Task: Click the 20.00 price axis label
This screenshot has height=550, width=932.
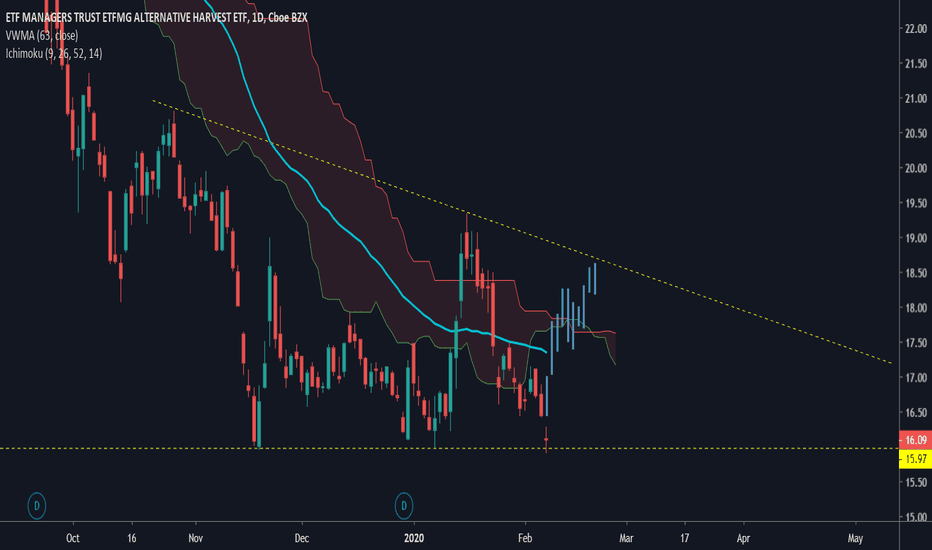Action: click(x=915, y=168)
